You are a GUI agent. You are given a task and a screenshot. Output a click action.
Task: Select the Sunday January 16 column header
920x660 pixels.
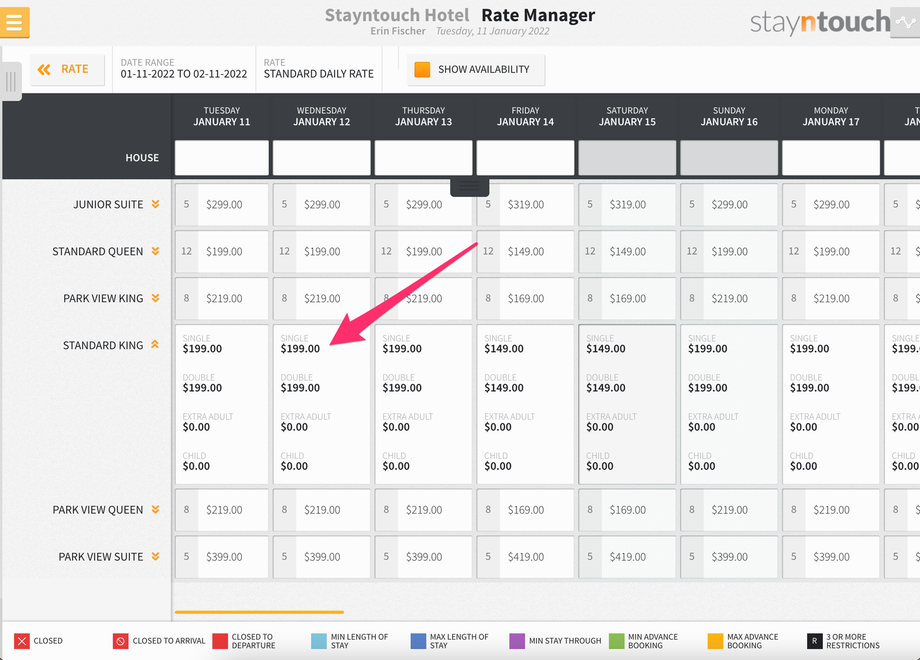point(729,116)
